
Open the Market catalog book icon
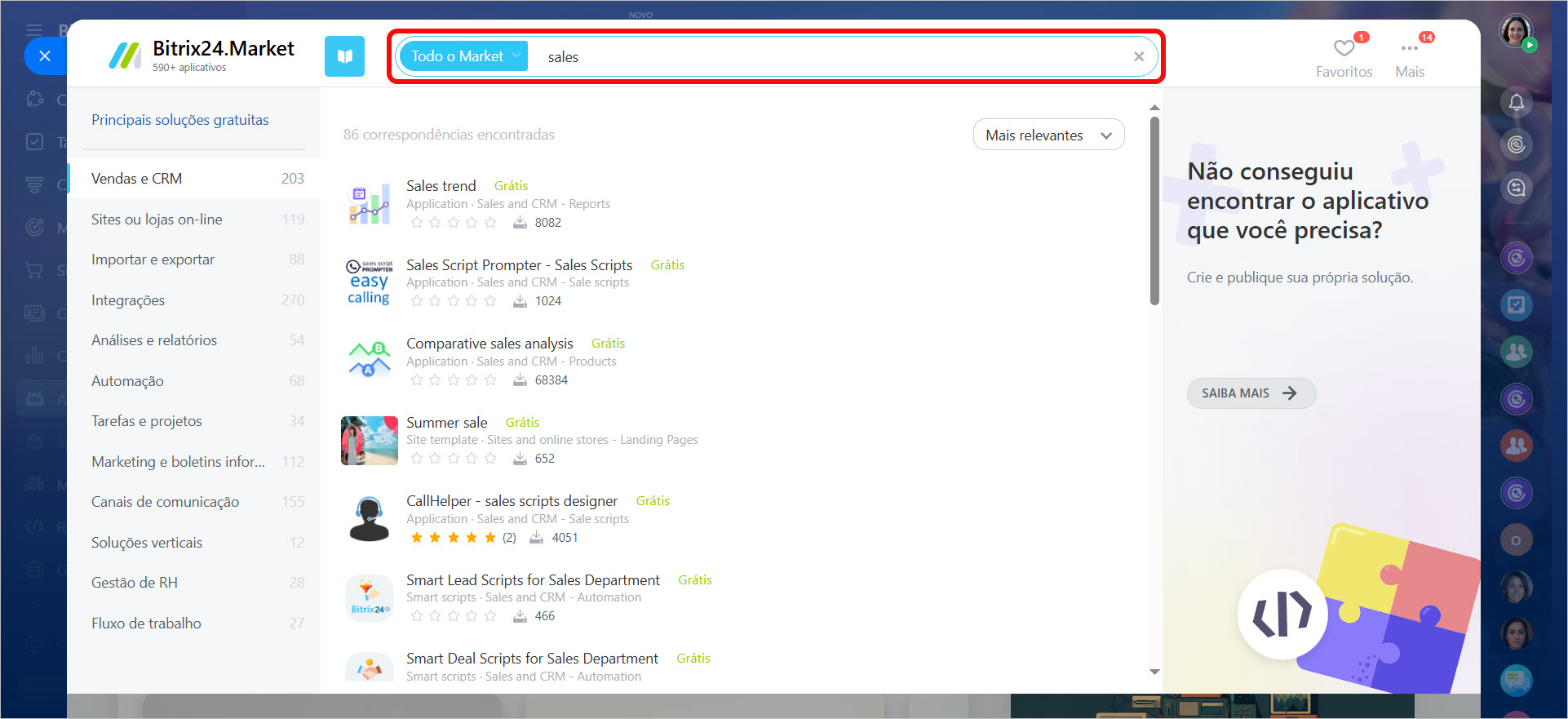344,56
